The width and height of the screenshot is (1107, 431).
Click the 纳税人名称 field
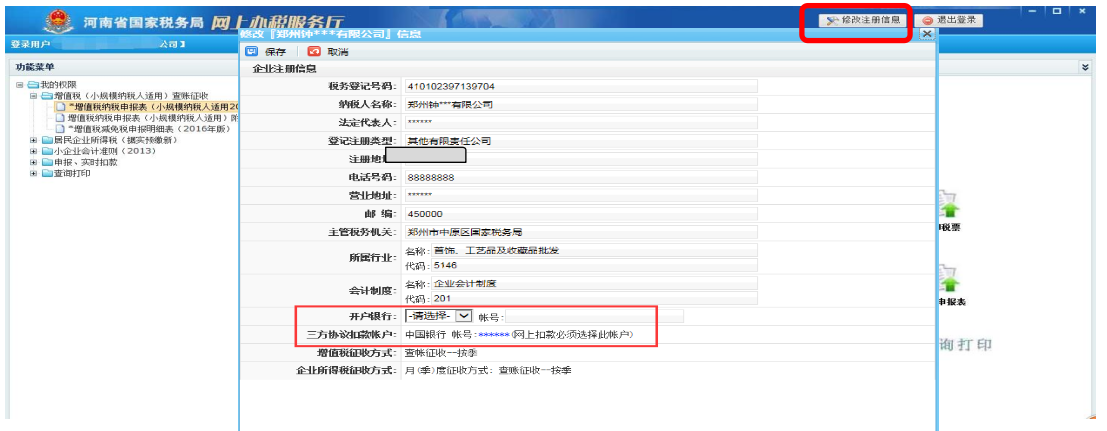(x=580, y=105)
